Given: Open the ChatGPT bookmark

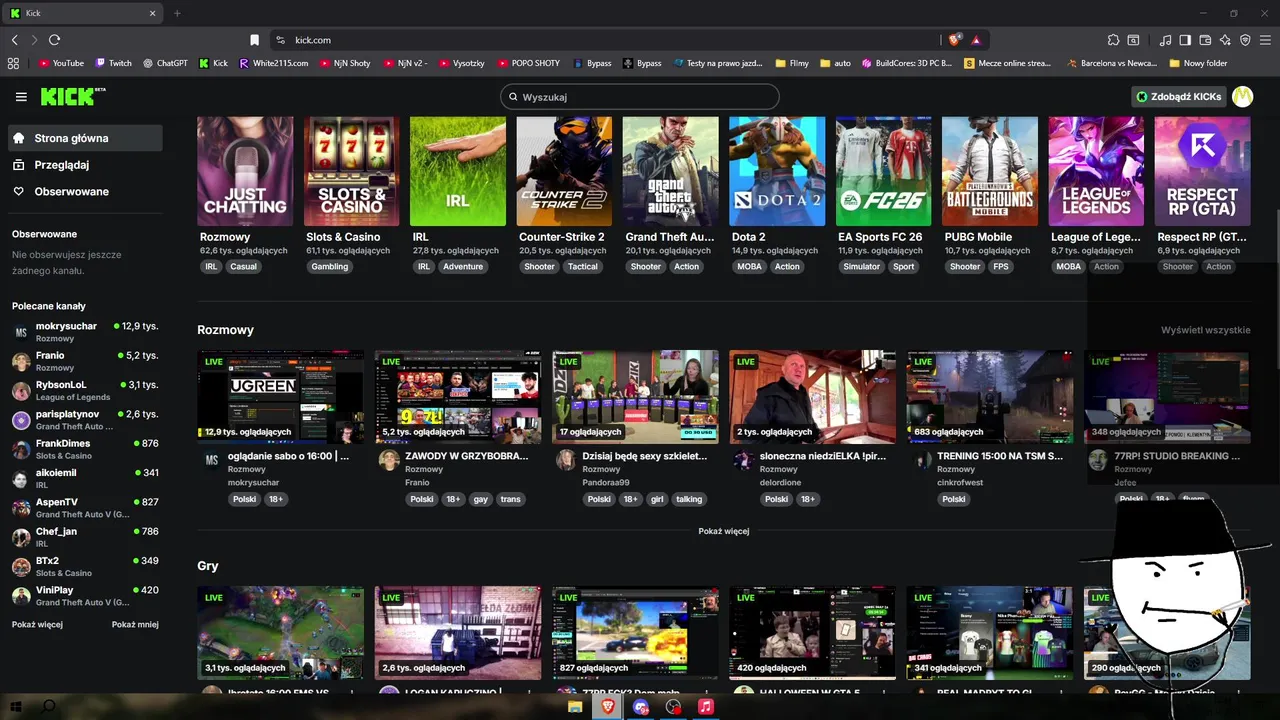Looking at the screenshot, I should tap(165, 63).
